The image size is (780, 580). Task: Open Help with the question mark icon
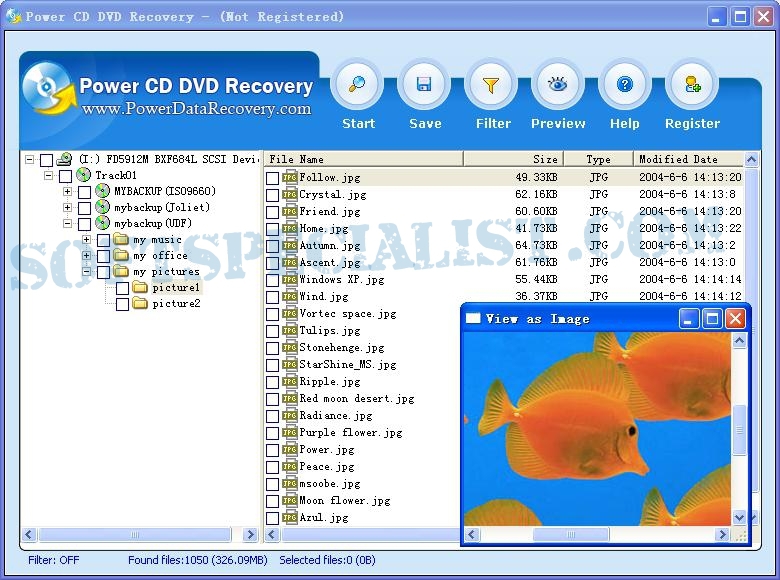pos(624,86)
